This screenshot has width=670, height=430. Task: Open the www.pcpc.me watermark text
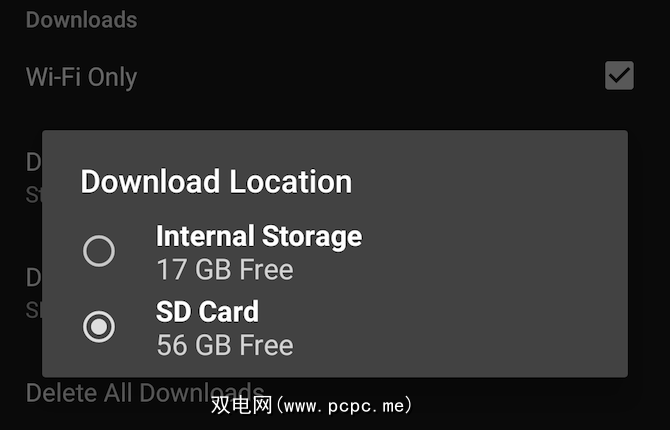pyautogui.click(x=344, y=405)
